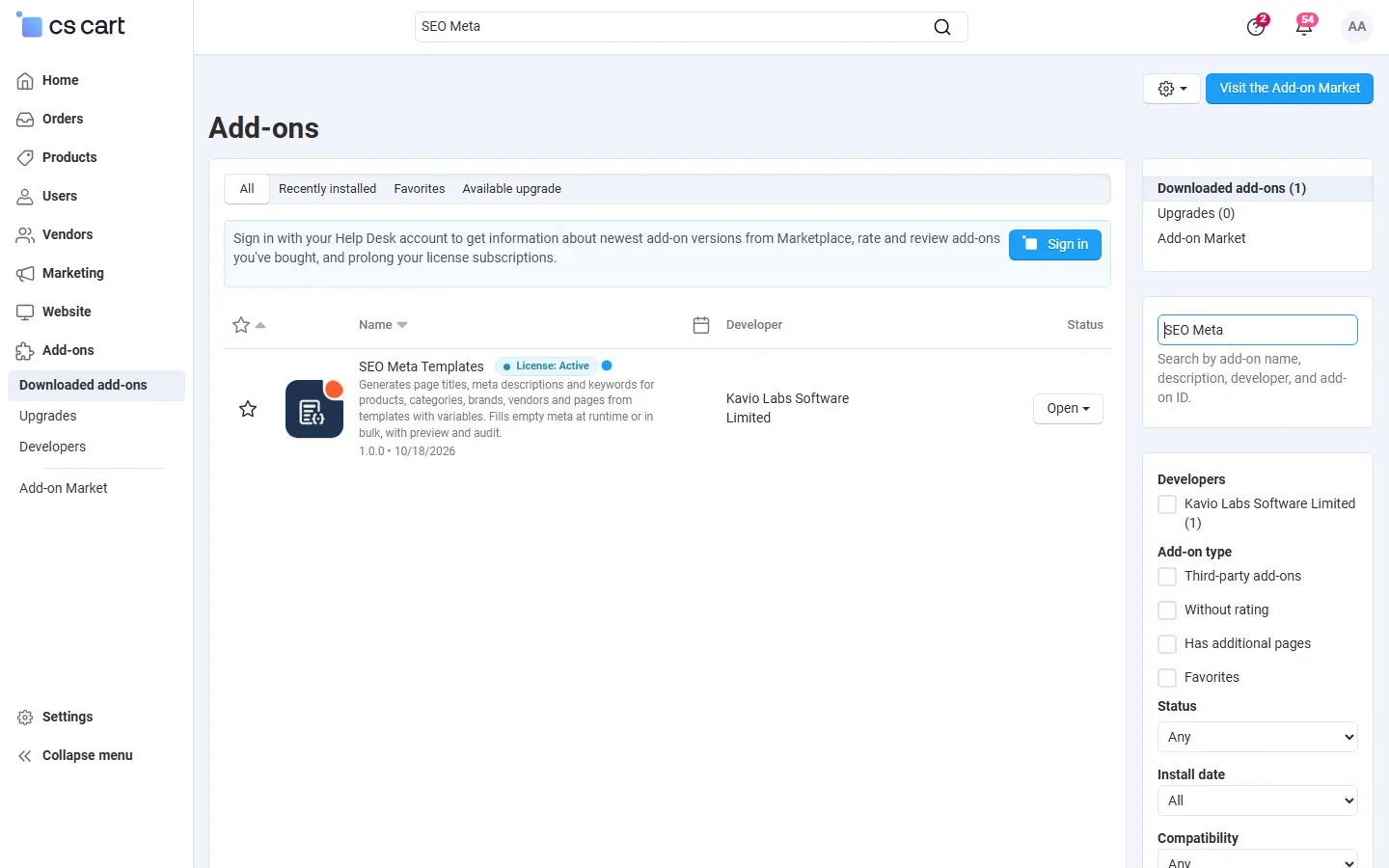1389x868 pixels.
Task: Open the SEO Meta Templates add-on name
Action: tap(422, 366)
